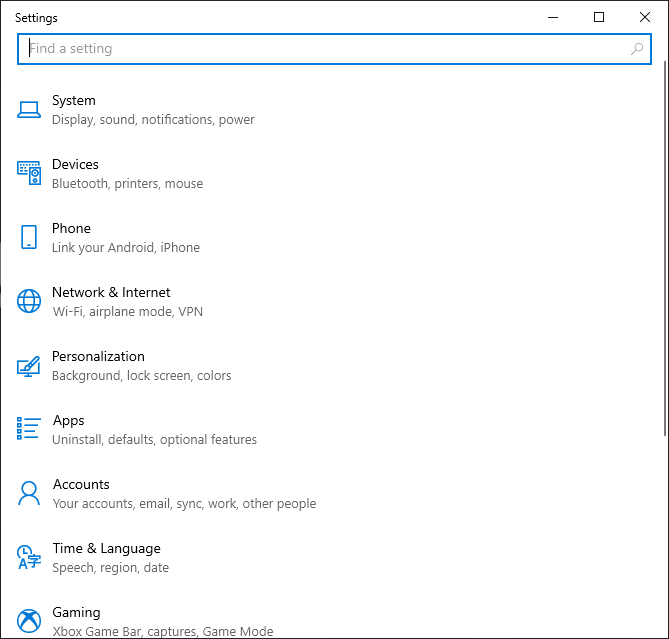Open the Devices category title
The image size is (669, 639).
pos(75,164)
